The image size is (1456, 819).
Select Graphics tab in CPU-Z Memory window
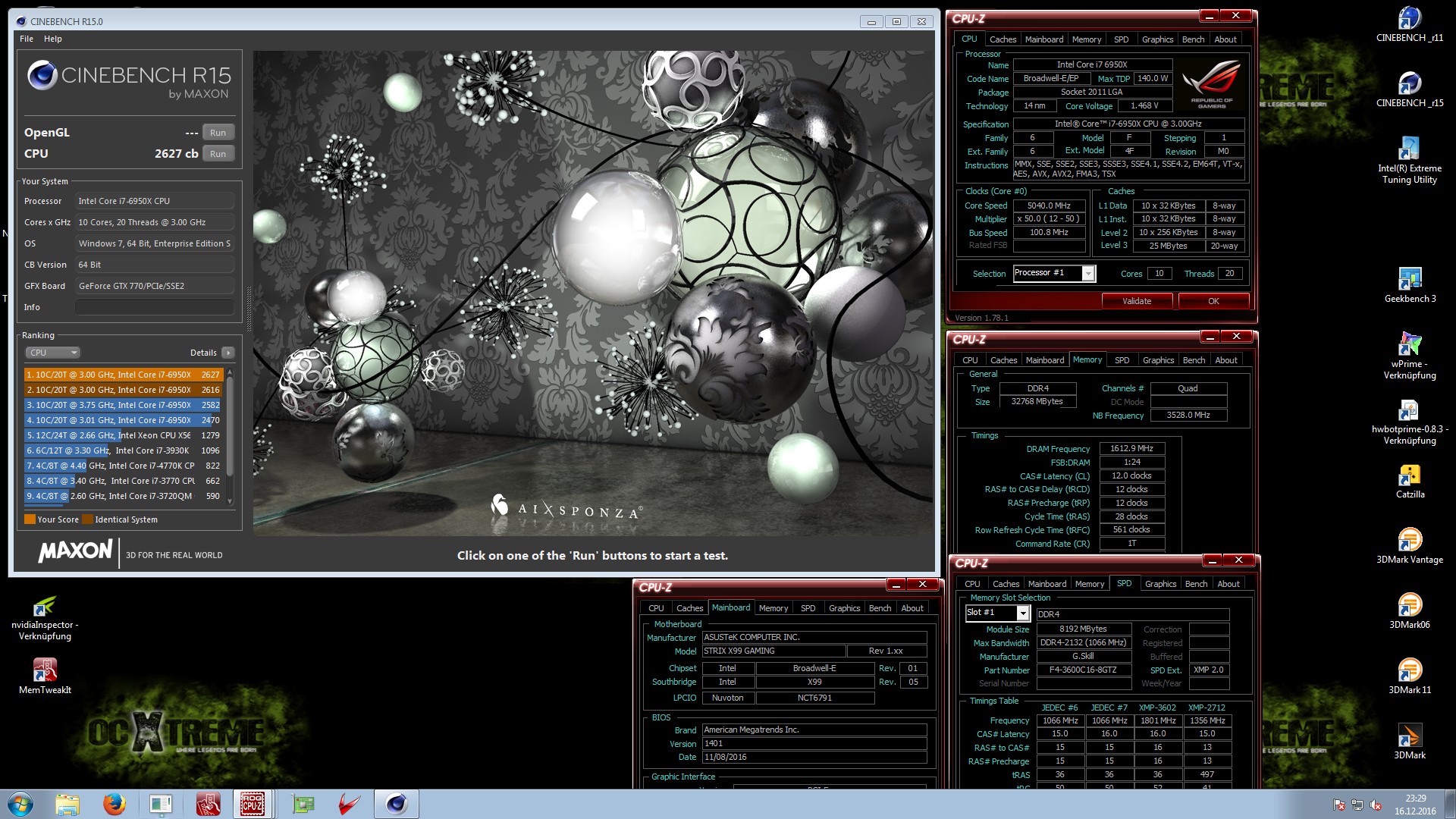1158,360
